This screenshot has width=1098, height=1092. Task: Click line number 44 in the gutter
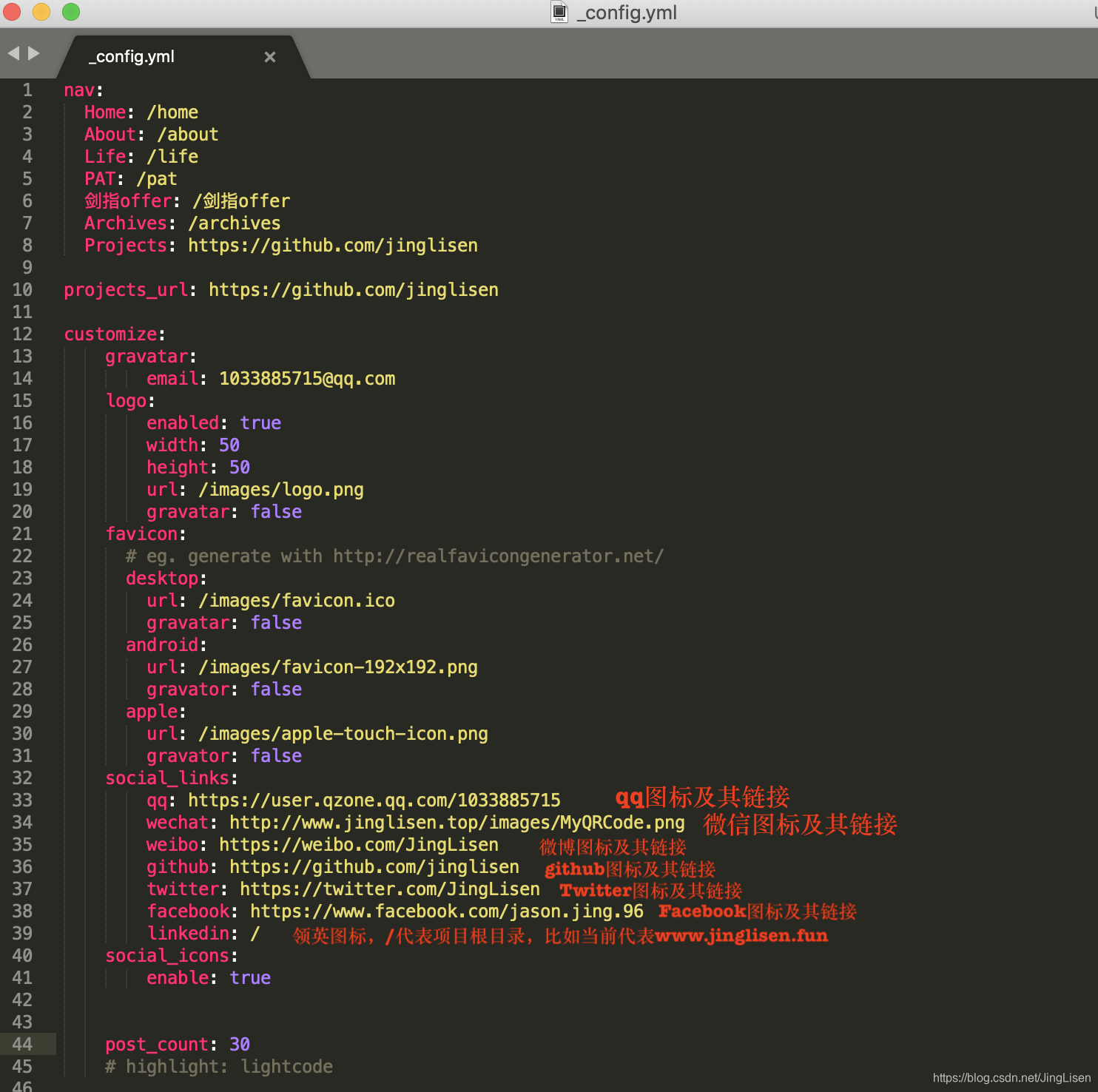pos(22,1044)
